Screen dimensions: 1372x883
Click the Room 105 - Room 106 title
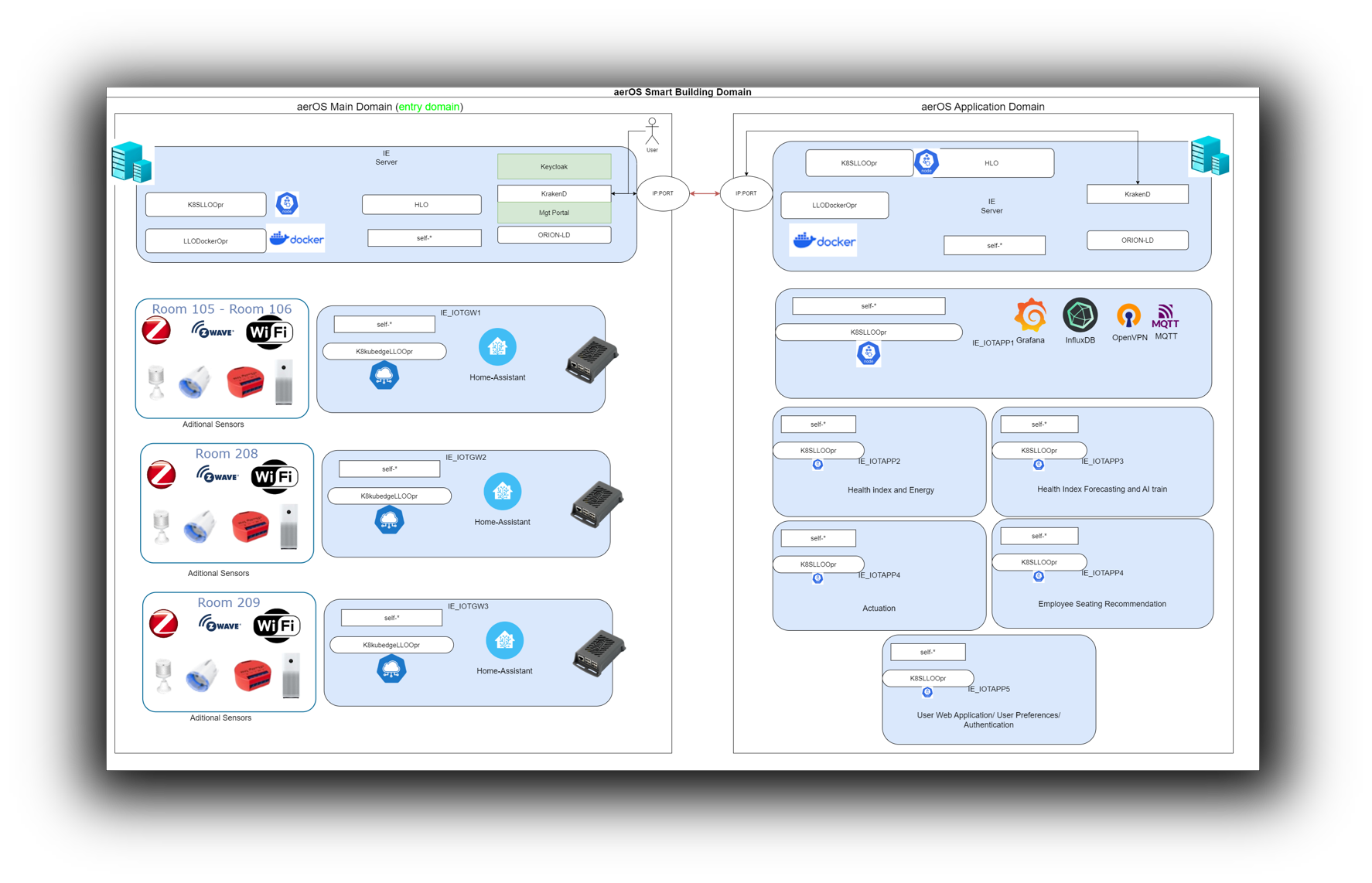pos(222,309)
